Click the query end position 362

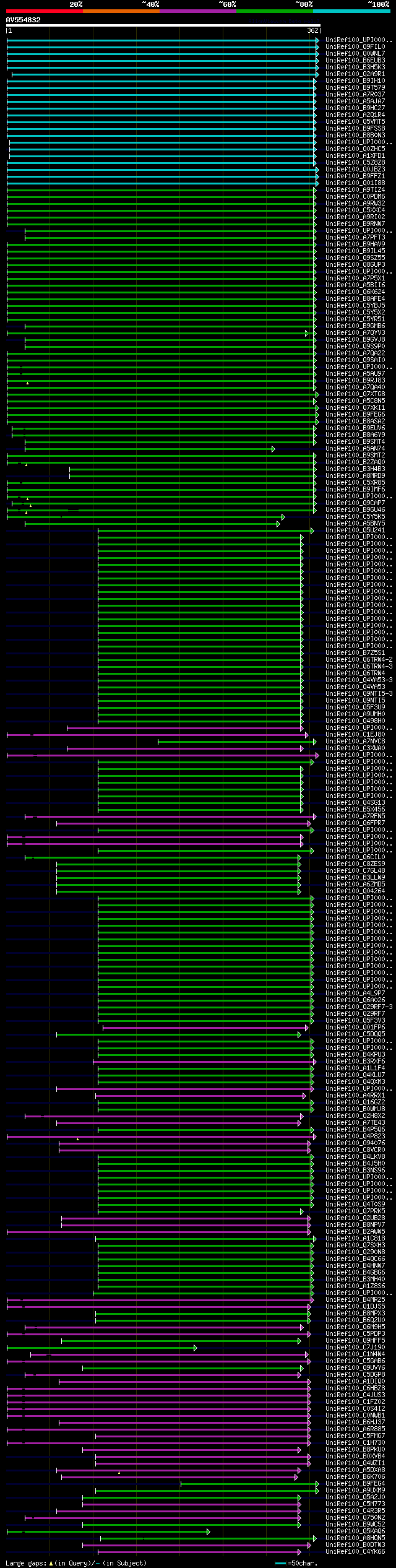(x=312, y=30)
